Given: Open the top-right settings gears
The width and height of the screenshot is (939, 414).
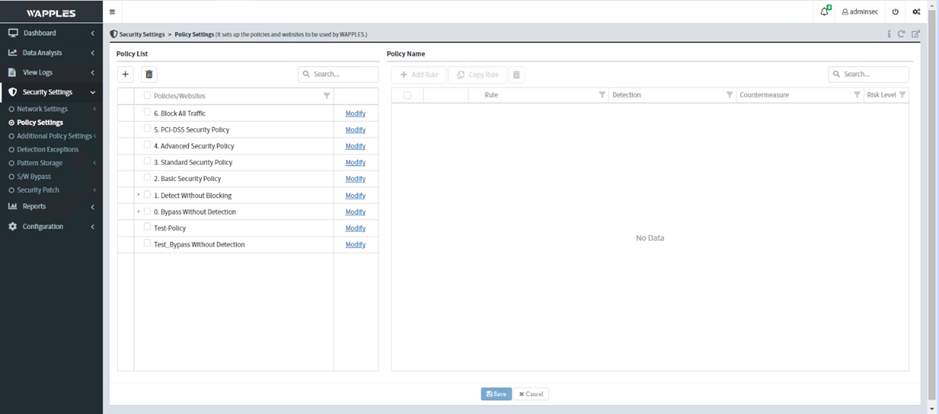Looking at the screenshot, I should (x=916, y=12).
